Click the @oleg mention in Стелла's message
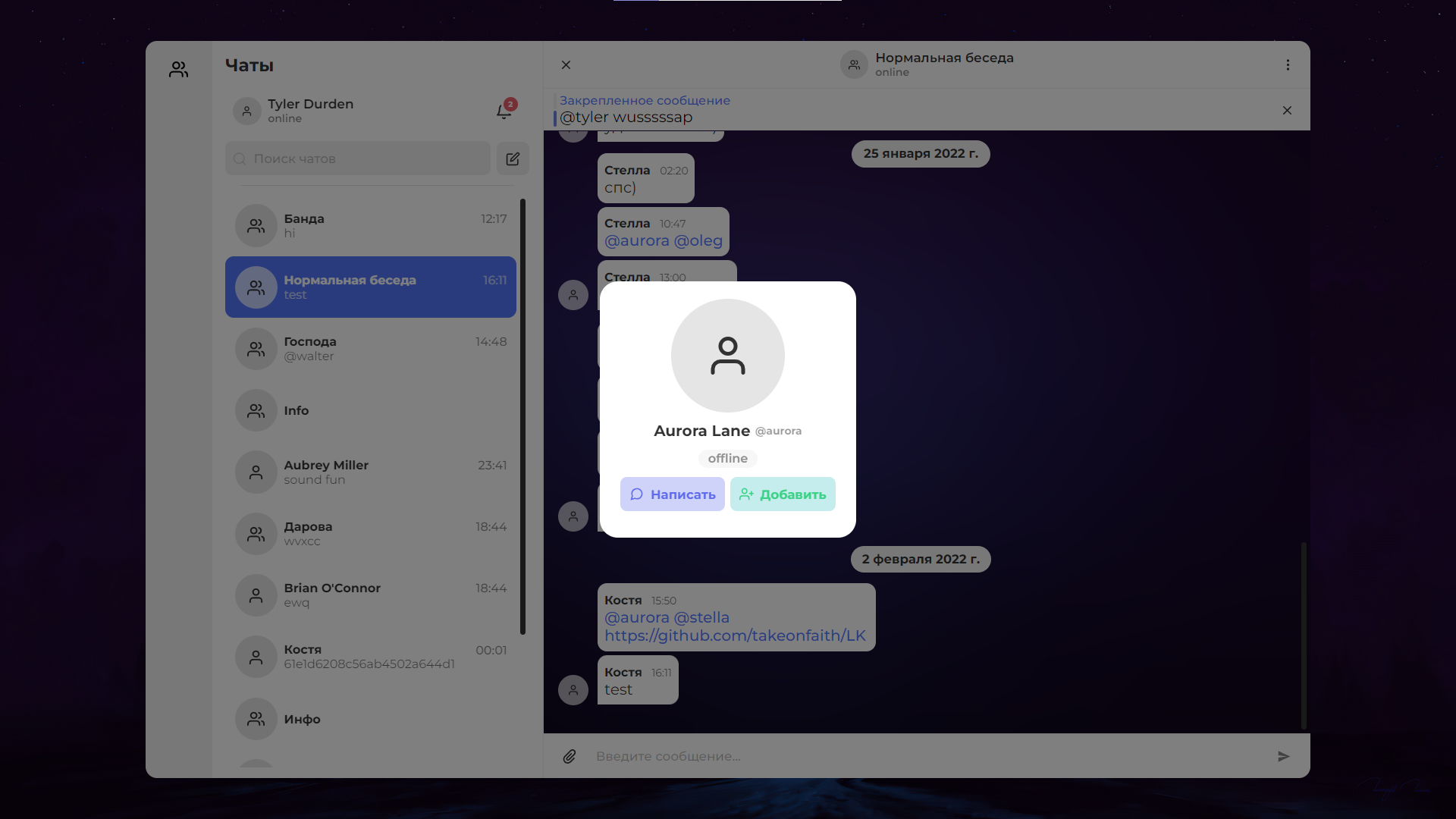Image resolution: width=1456 pixels, height=819 pixels. [x=698, y=240]
